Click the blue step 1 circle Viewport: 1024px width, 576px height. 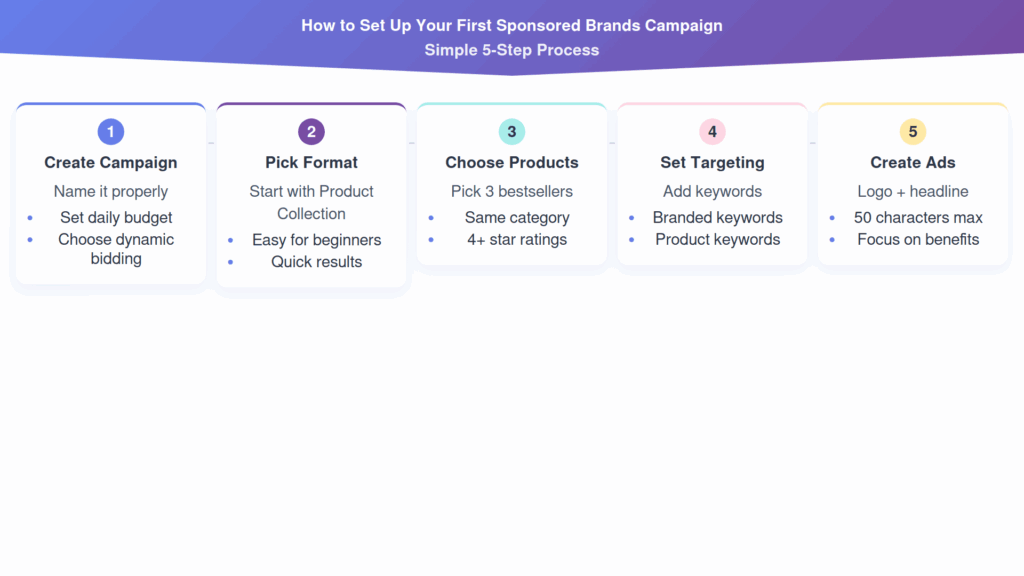111,132
